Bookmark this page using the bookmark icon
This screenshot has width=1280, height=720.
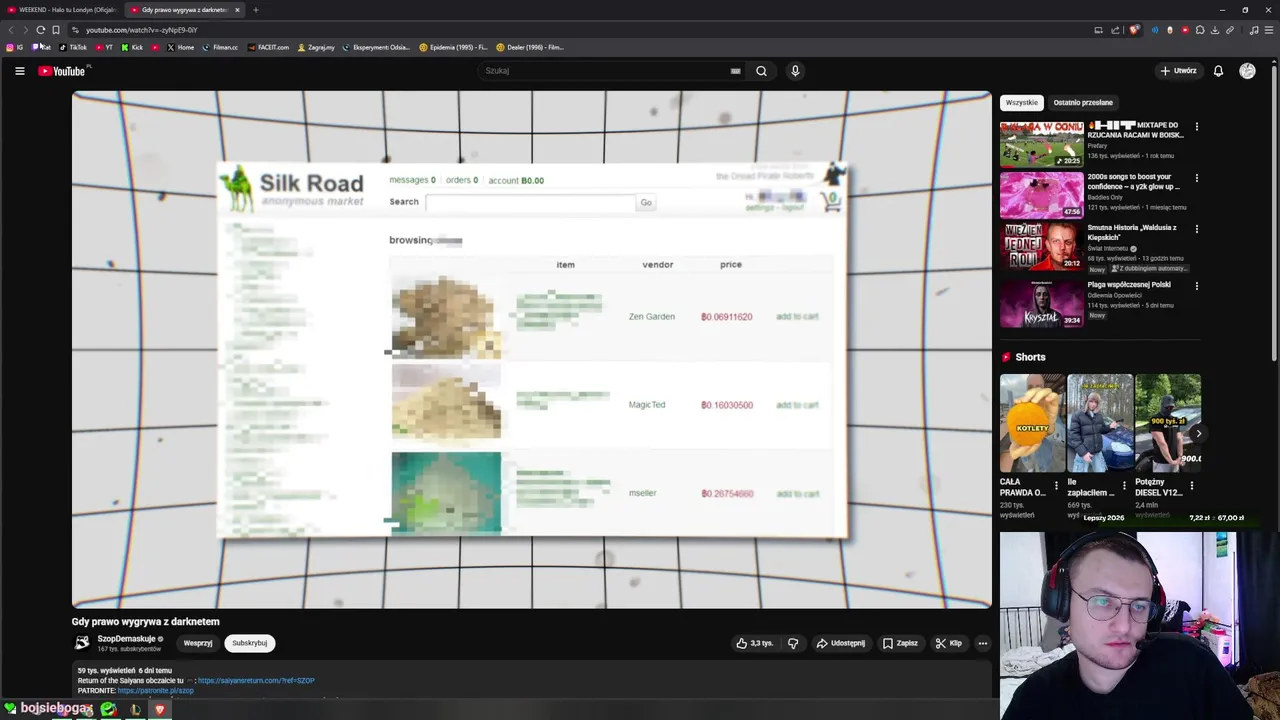pos(55,30)
